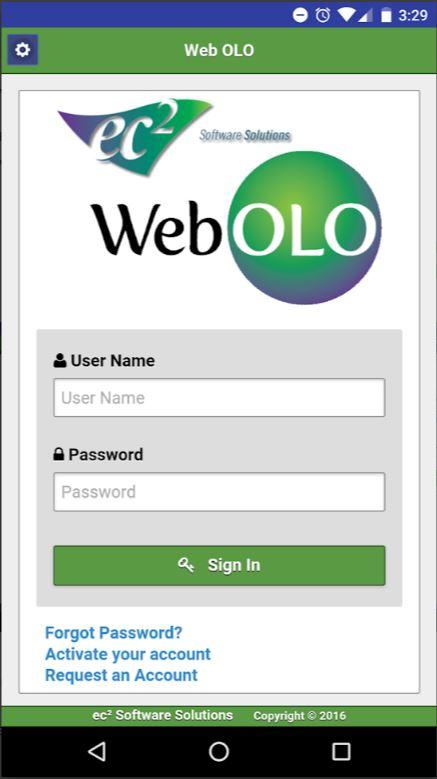Viewport: 437px width, 779px height.
Task: Tap the battery status icon
Action: (x=386, y=15)
